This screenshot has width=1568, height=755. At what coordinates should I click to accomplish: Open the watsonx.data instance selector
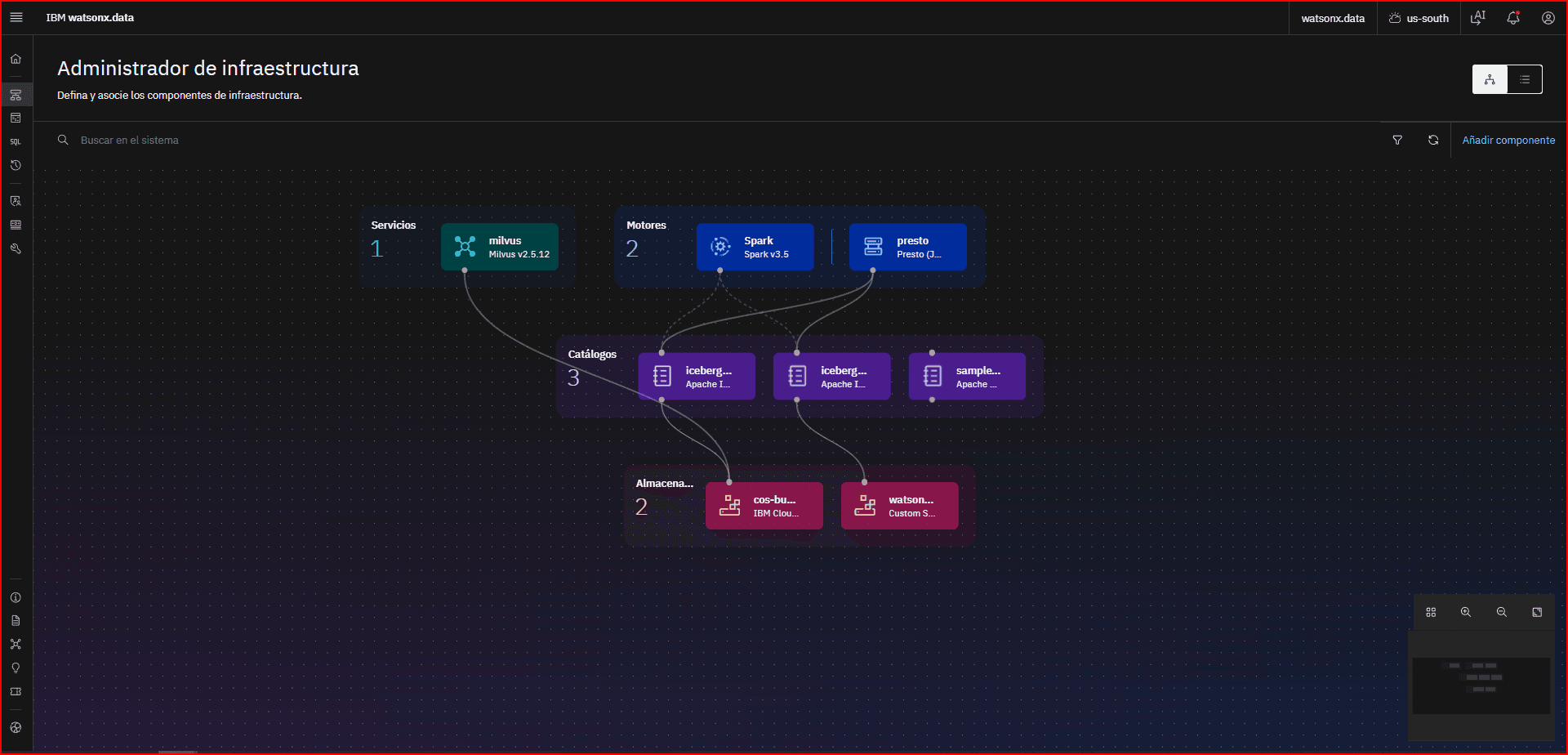tap(1333, 18)
